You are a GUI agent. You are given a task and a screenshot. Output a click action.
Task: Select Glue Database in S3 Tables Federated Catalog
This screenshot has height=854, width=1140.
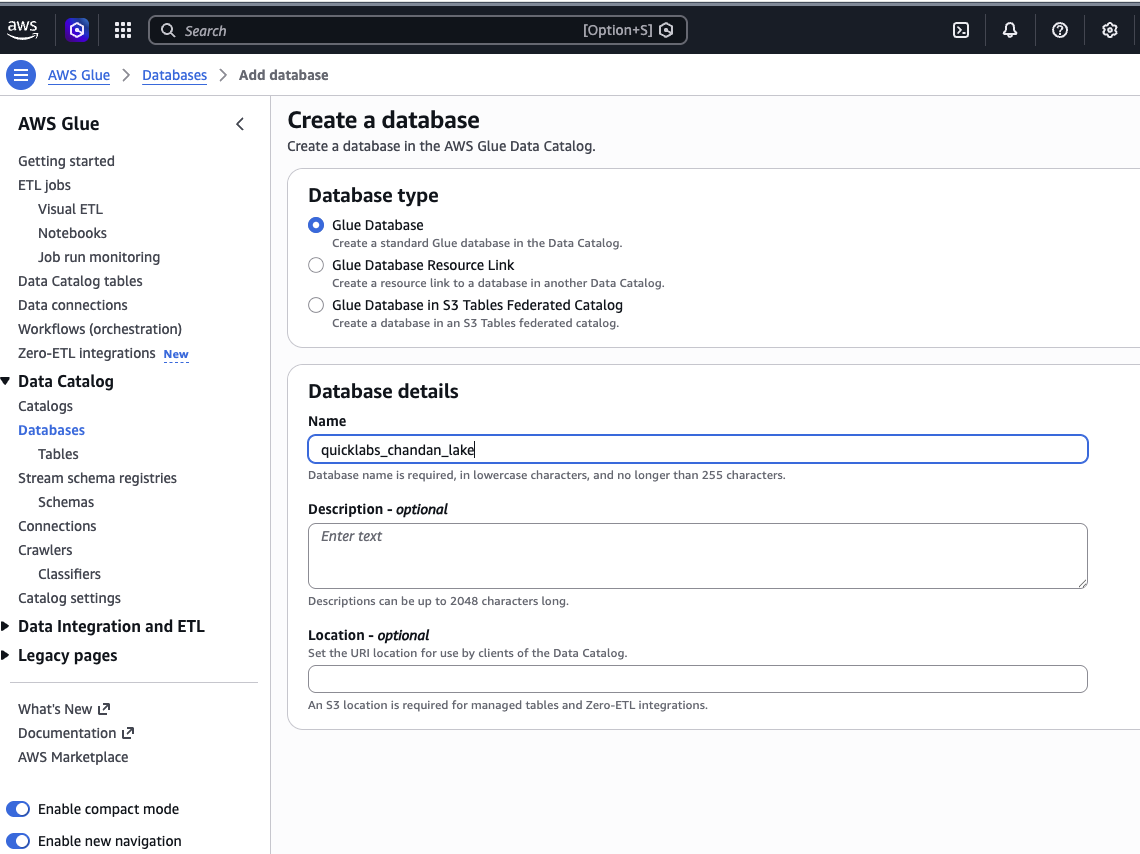(316, 305)
